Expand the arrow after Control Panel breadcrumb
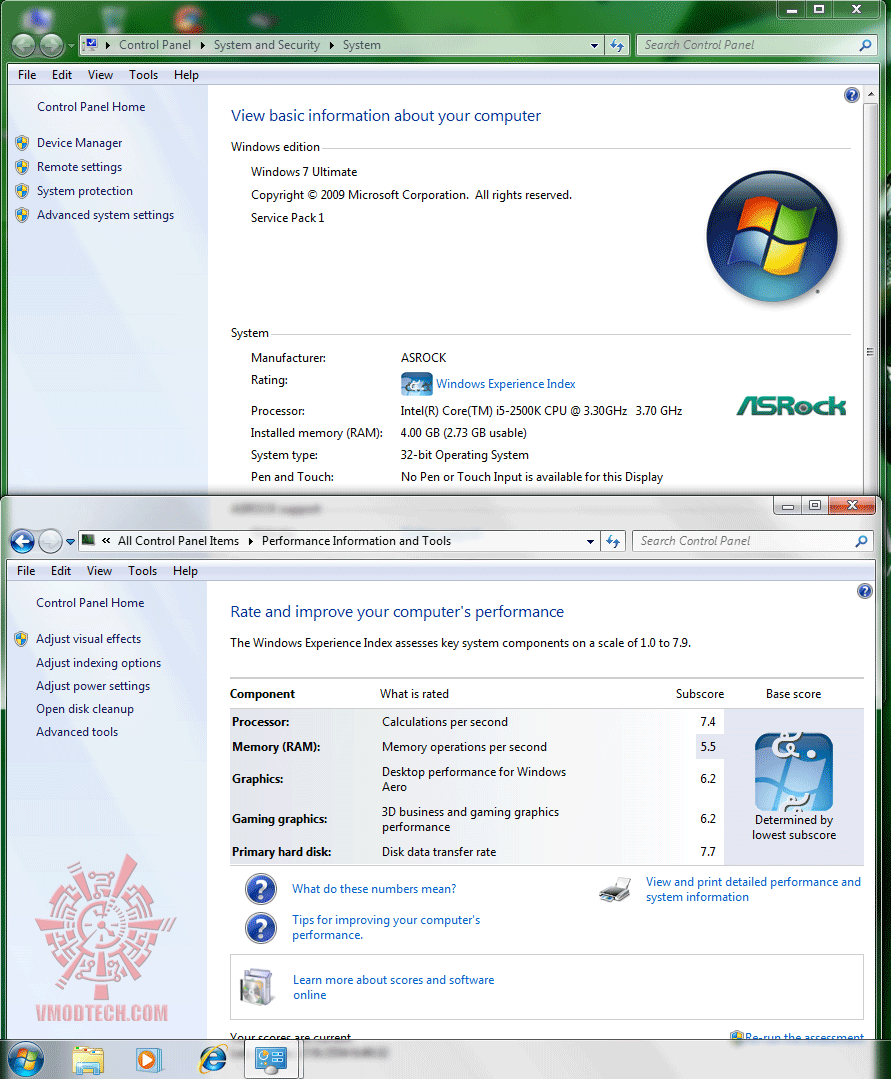 click(202, 45)
